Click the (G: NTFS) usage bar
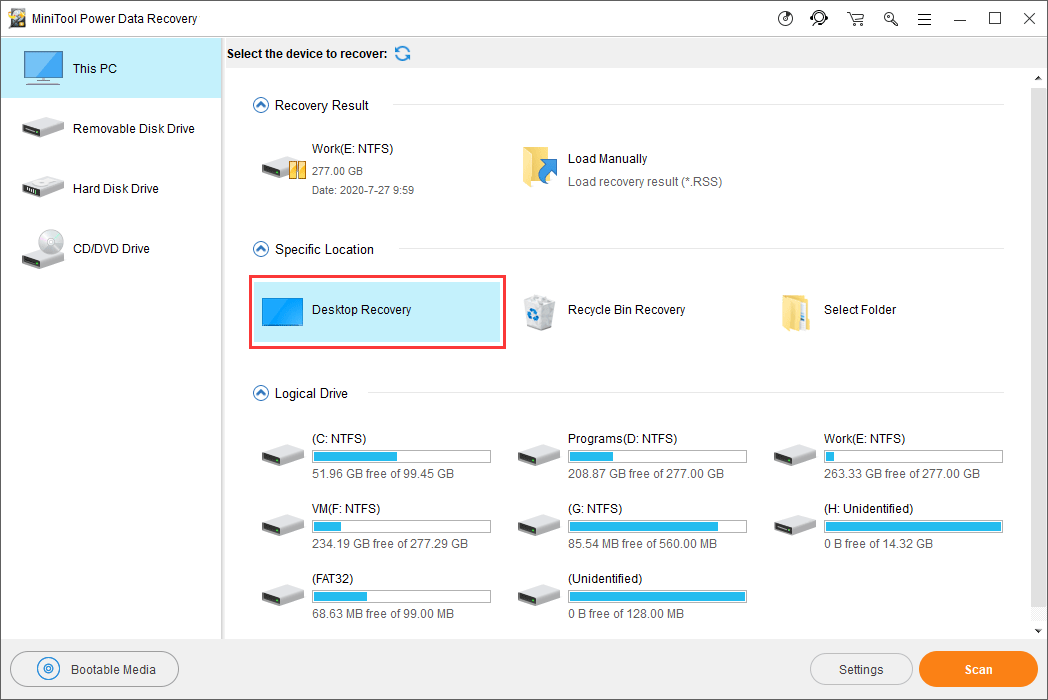The image size is (1048, 700). pyautogui.click(x=658, y=527)
